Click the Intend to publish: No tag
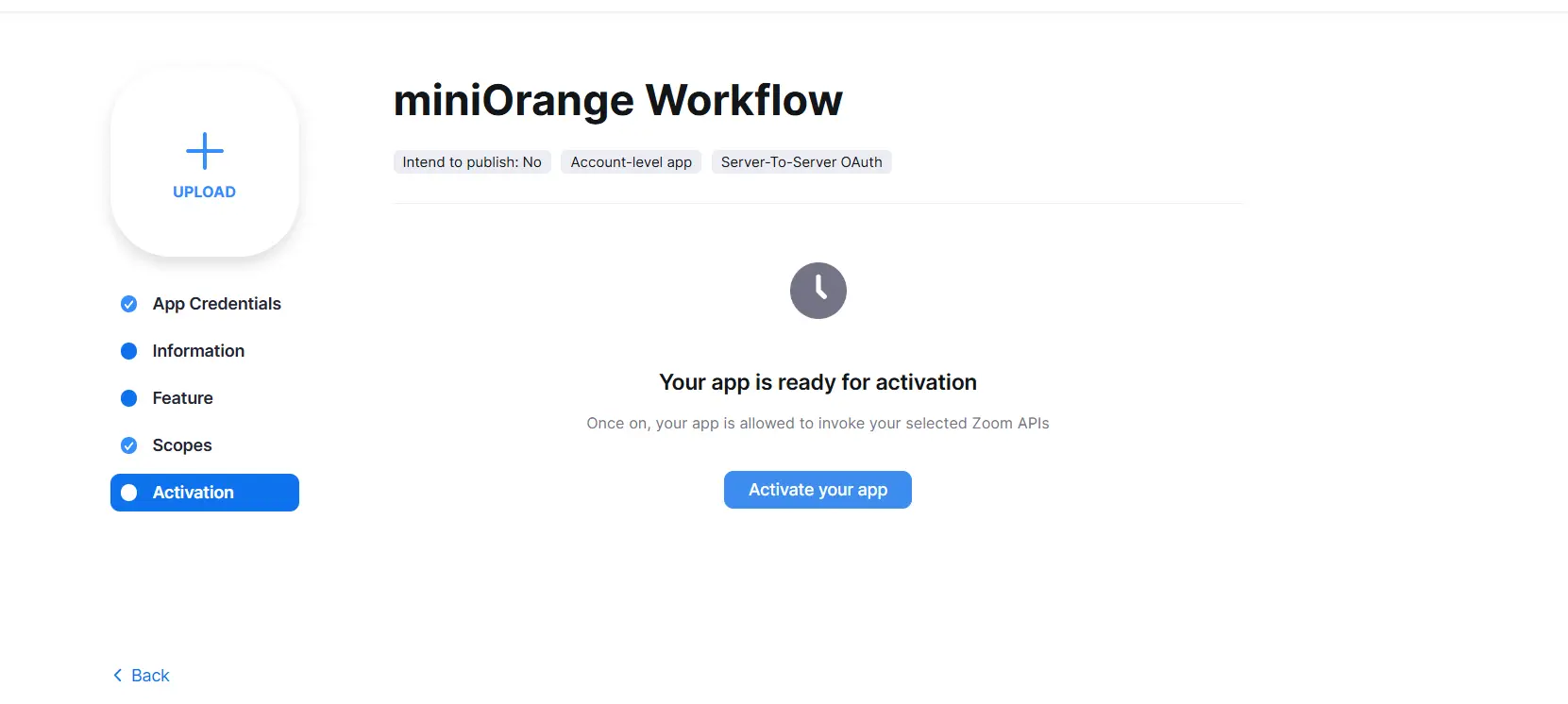Image resolution: width=1568 pixels, height=704 pixels. 472,162
